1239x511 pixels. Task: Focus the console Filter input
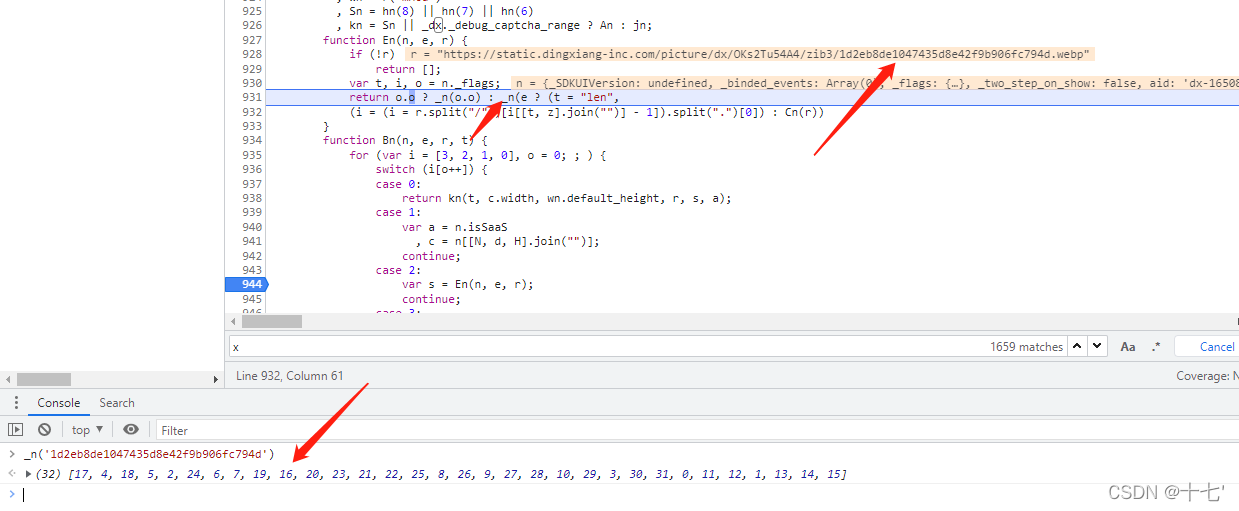pos(696,430)
